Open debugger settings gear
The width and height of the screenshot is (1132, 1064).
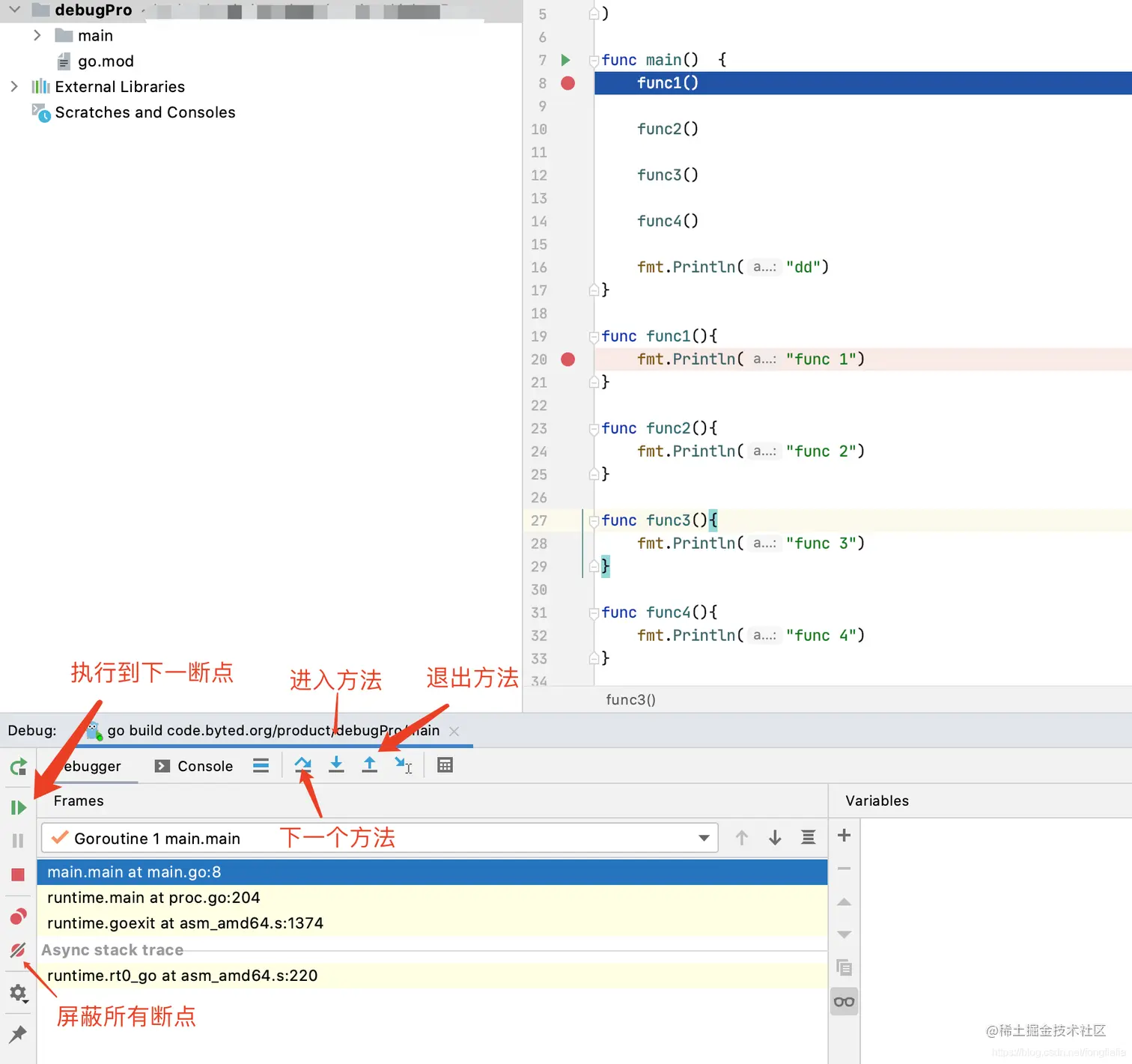(x=19, y=994)
